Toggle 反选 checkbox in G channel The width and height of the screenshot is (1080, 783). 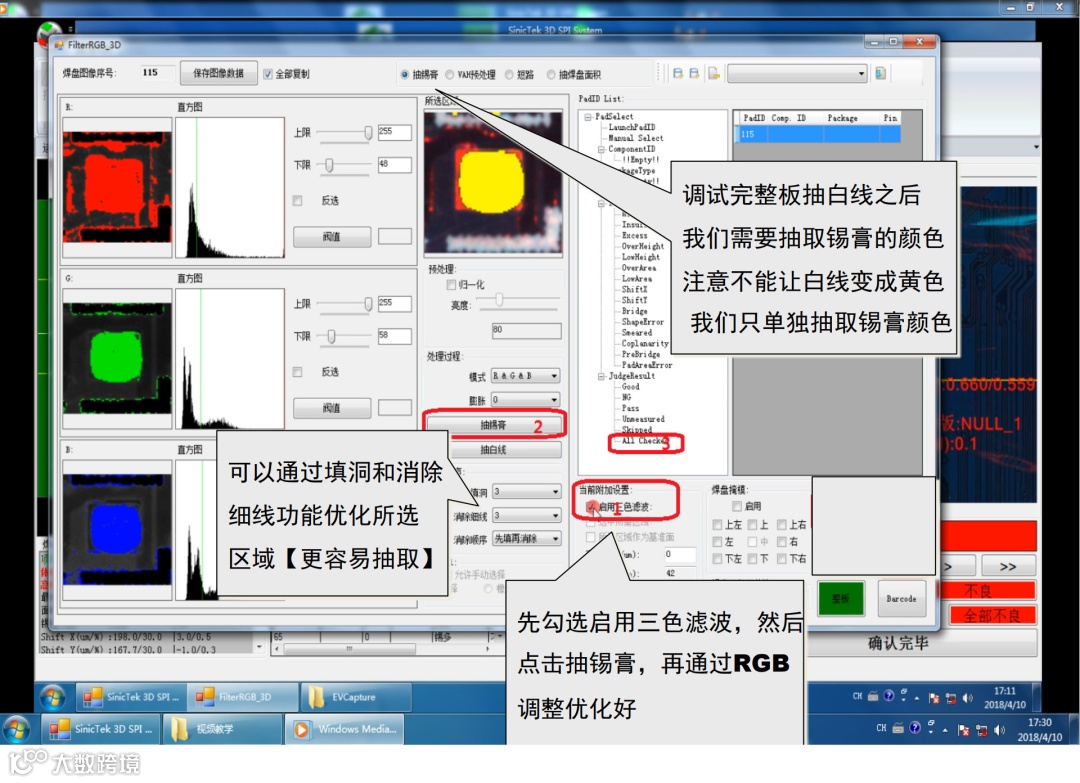pyautogui.click(x=298, y=372)
